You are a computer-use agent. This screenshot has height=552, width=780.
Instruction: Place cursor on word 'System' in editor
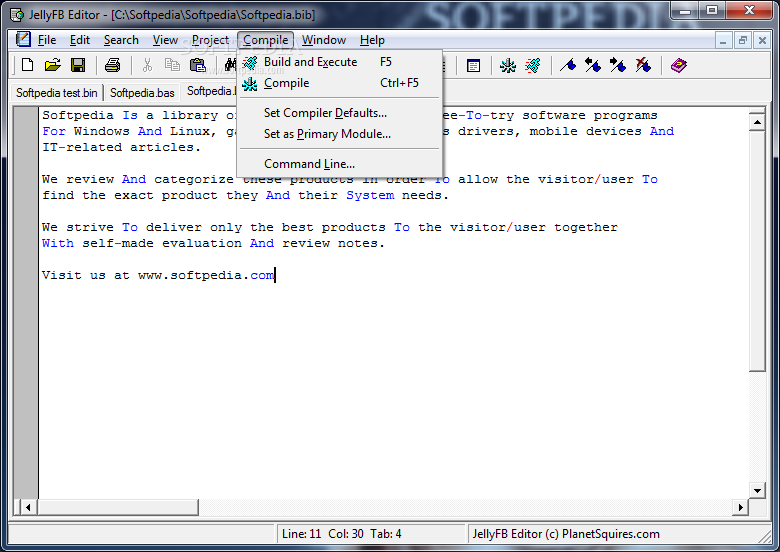coord(370,195)
